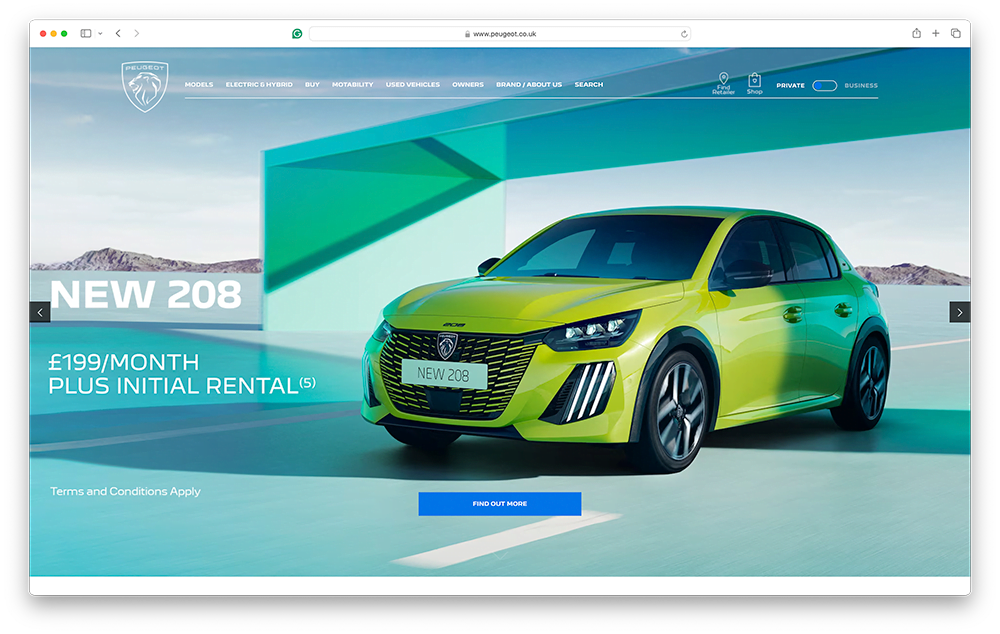
Task: Open a new tab with the plus icon
Action: [x=936, y=33]
